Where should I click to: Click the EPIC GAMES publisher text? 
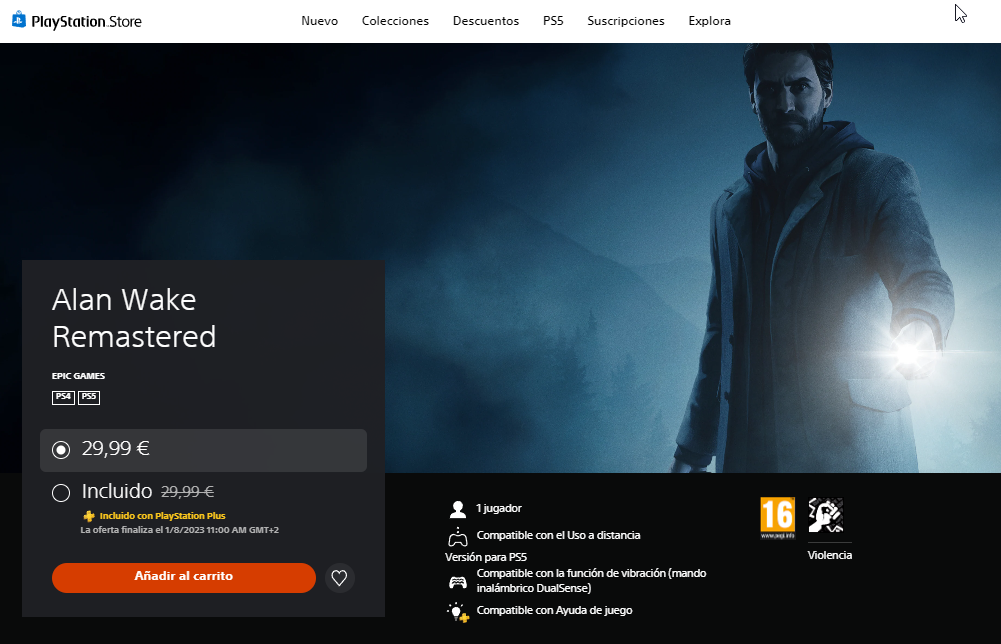79,376
